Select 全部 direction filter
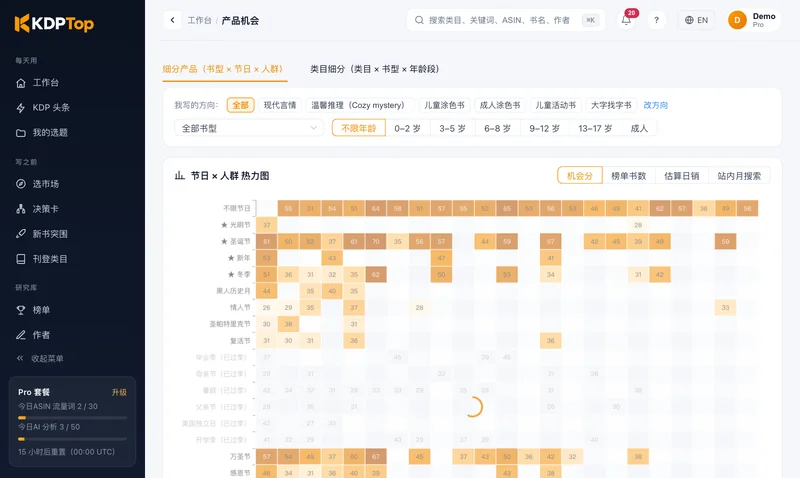Viewport: 800px width, 478px height. tap(240, 105)
